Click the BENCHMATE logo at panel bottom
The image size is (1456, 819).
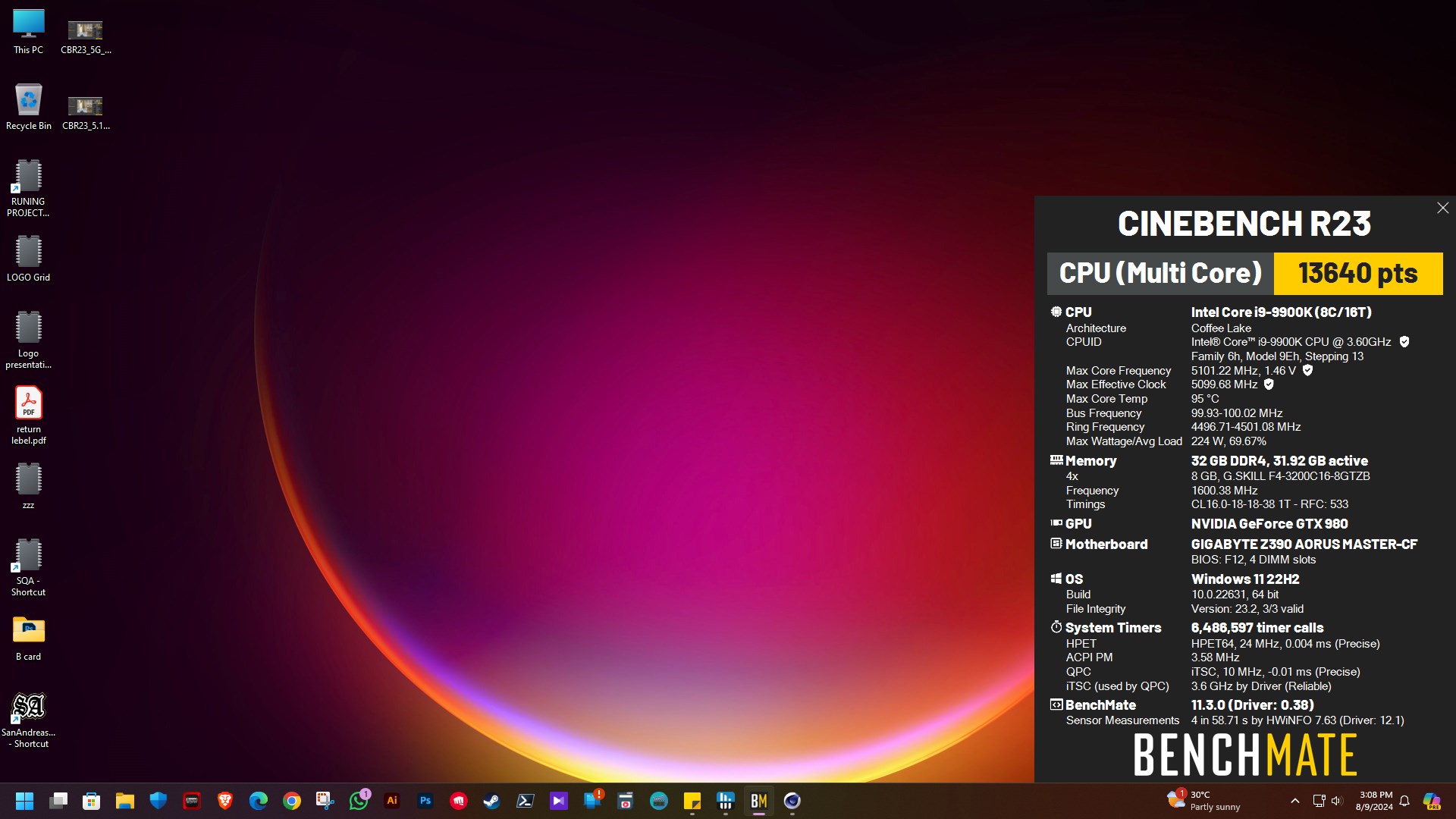1245,755
